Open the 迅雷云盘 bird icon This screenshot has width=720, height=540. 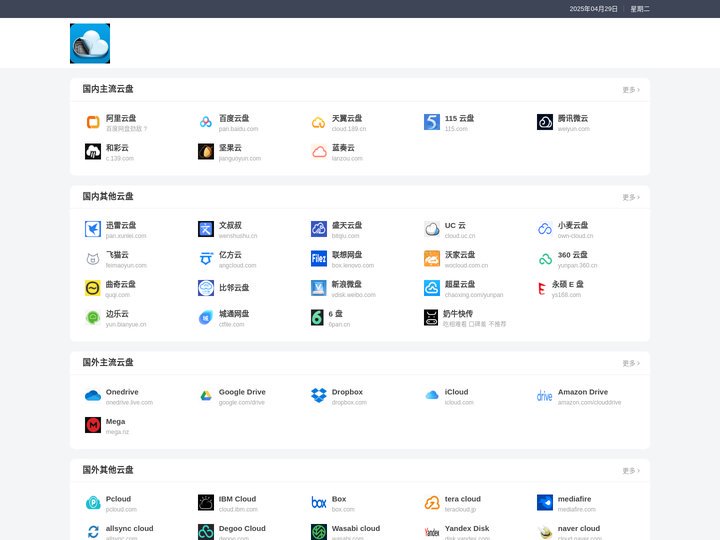click(93, 229)
